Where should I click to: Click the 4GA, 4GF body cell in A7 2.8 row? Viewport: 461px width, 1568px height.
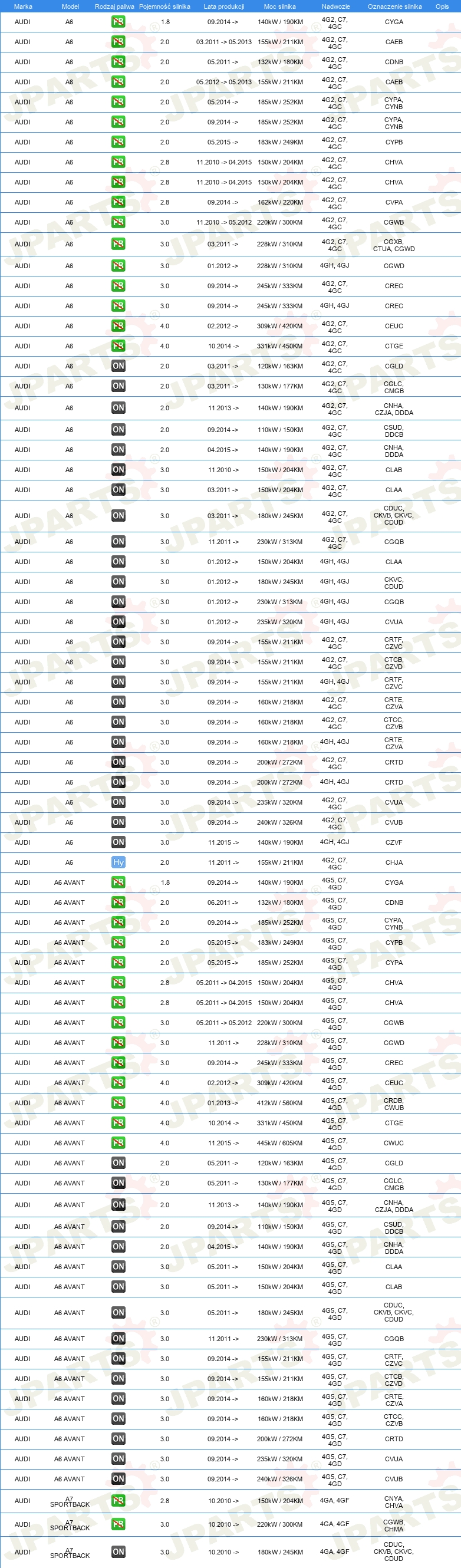(x=335, y=1501)
